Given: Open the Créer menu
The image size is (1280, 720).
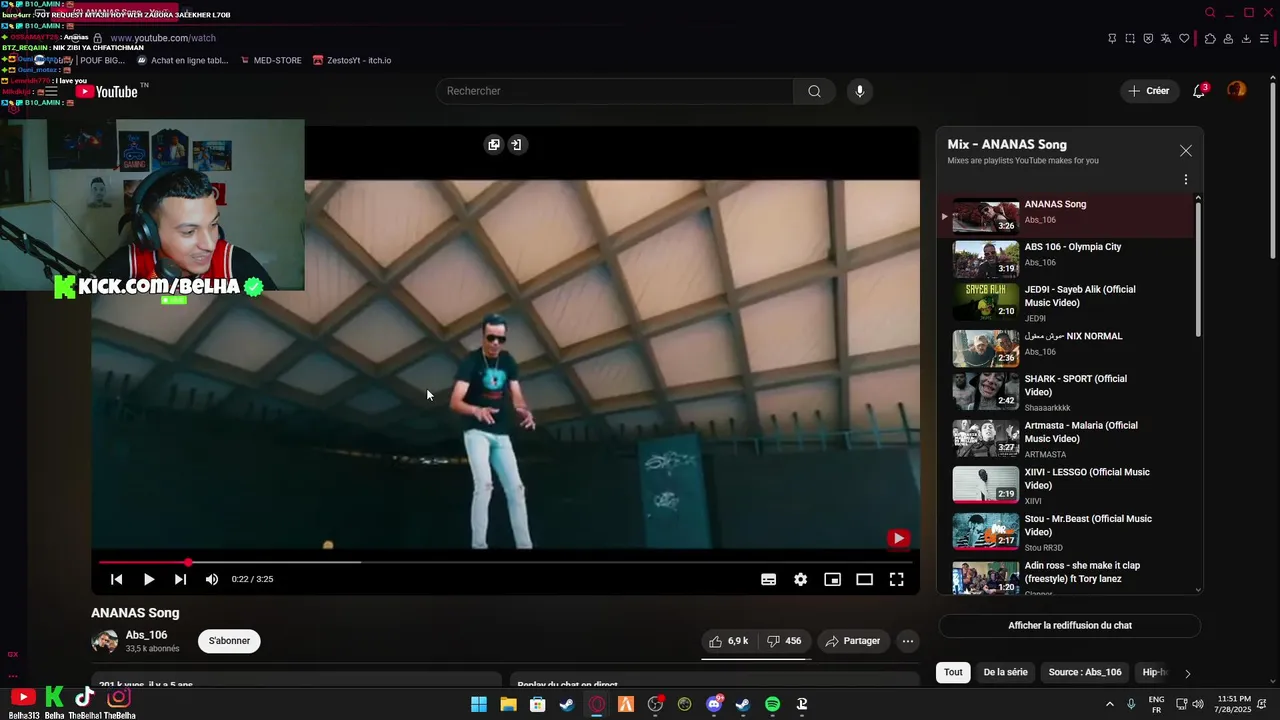Looking at the screenshot, I should 1148,91.
